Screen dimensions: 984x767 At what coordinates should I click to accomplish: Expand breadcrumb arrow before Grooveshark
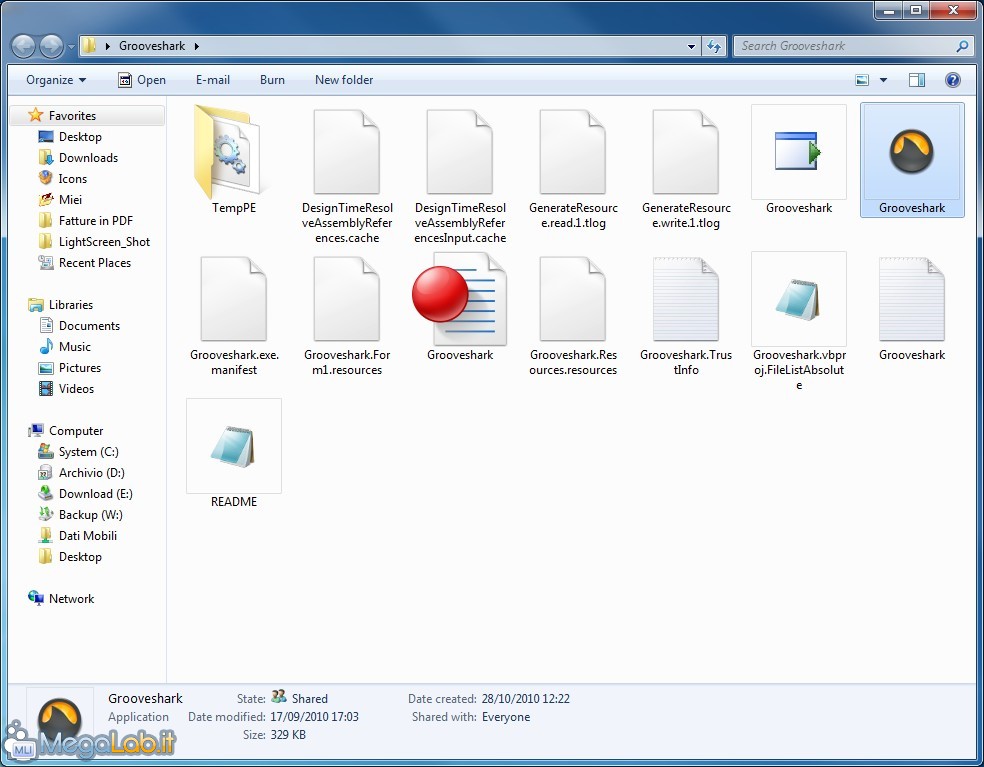[107, 46]
